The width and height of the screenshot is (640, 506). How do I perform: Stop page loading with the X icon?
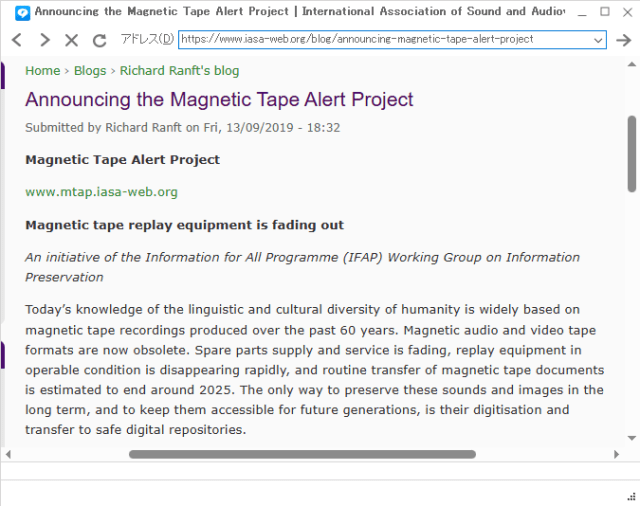click(x=72, y=40)
